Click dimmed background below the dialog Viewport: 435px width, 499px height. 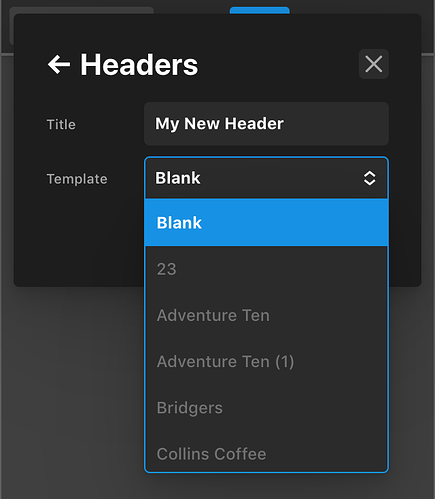tap(73, 383)
